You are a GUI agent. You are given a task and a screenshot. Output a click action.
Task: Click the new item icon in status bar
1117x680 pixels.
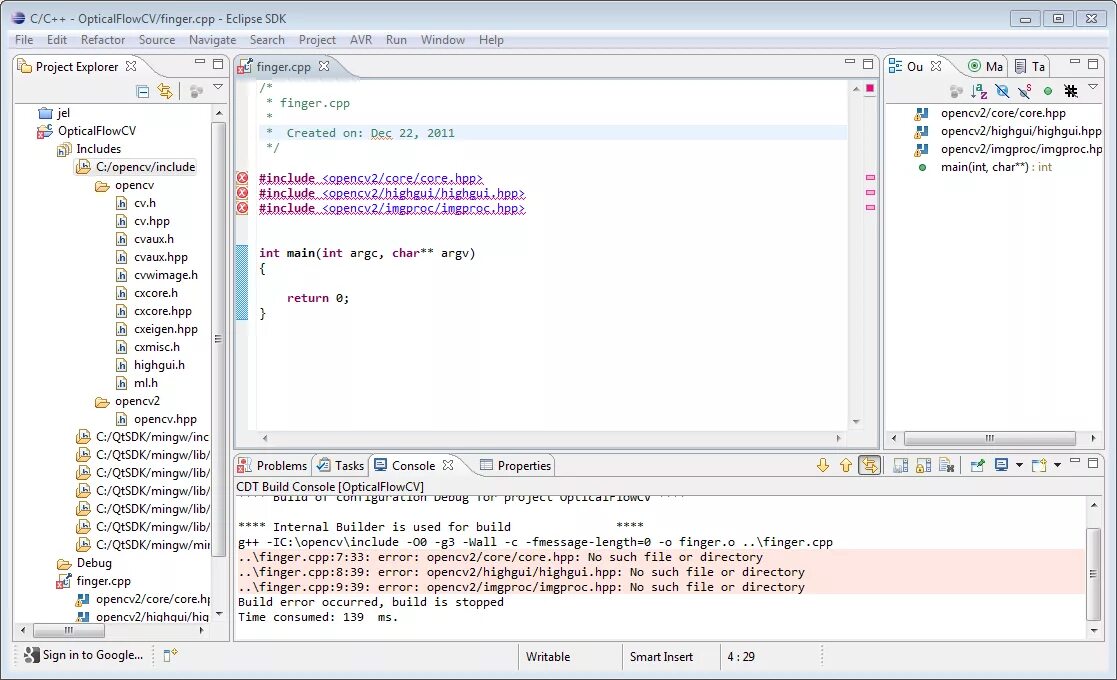(170, 655)
